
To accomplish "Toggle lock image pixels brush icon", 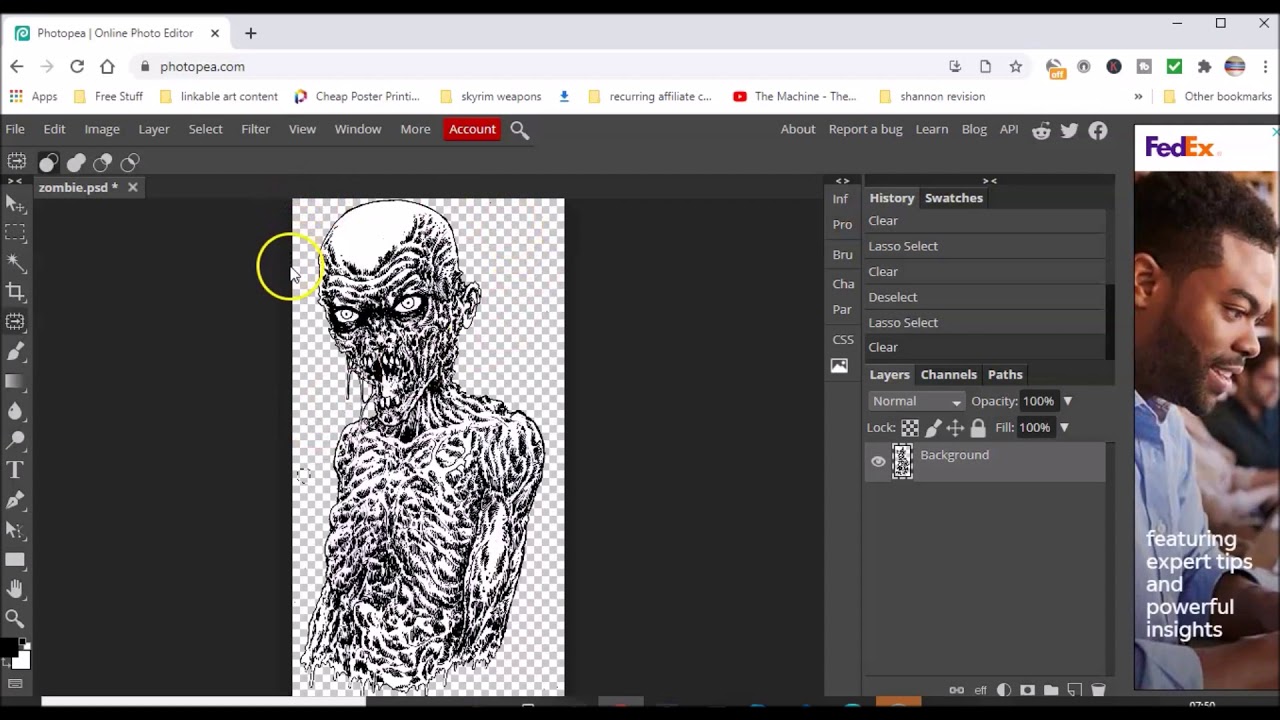I will click(933, 428).
